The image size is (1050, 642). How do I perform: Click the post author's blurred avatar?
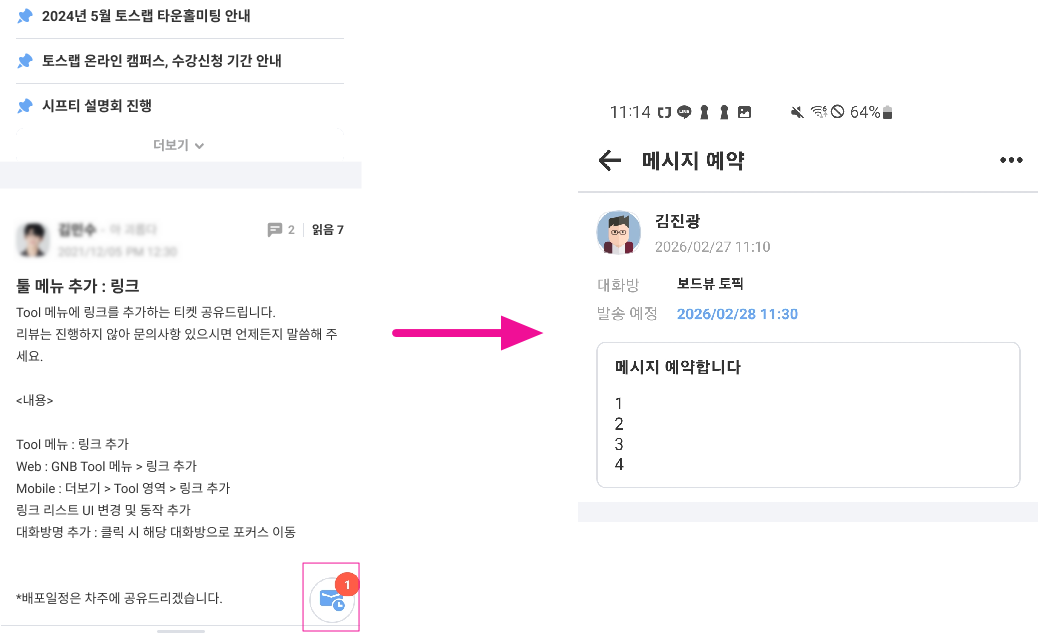tap(35, 238)
